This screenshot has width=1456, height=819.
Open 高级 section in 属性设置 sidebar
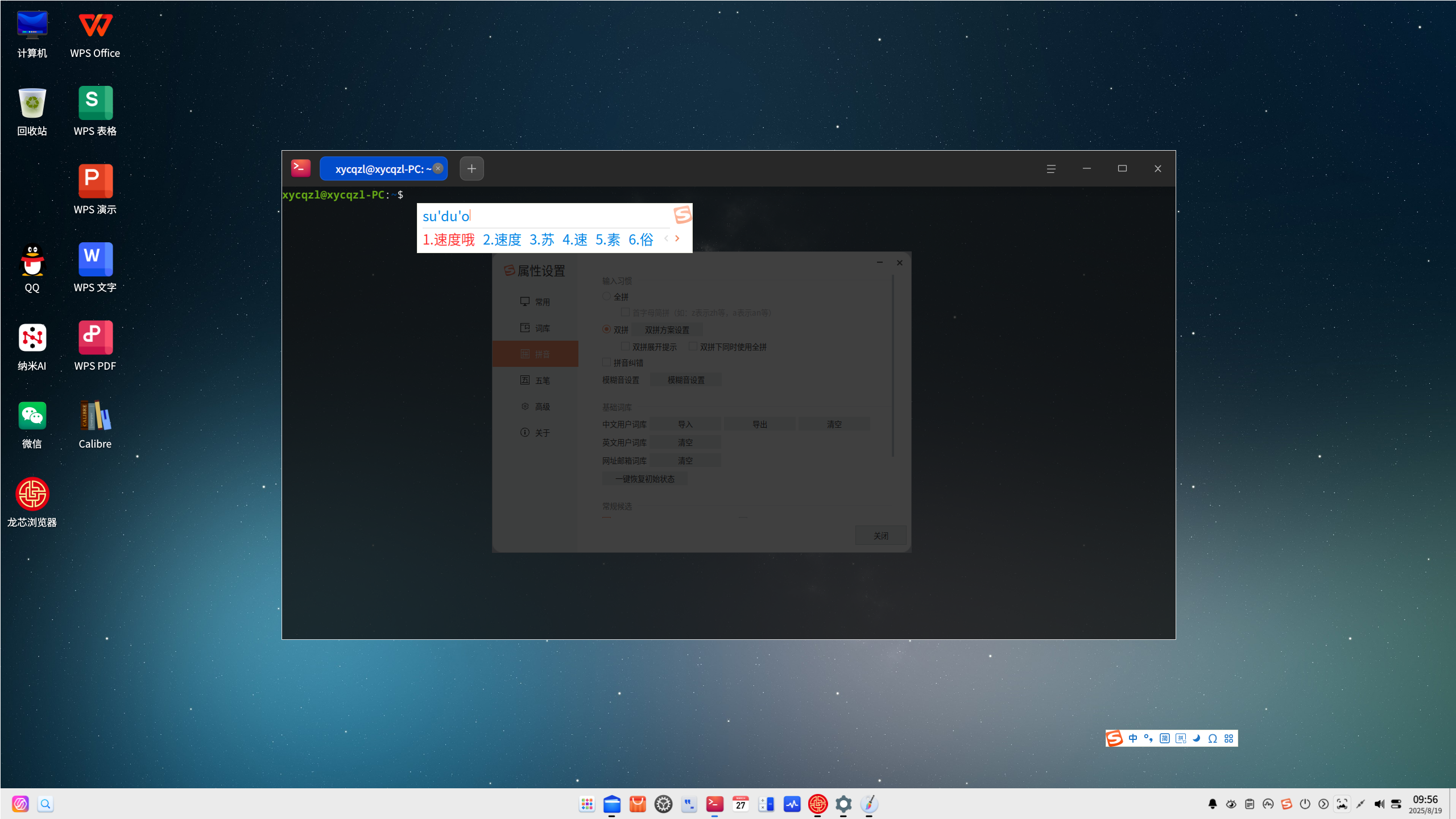pos(535,407)
